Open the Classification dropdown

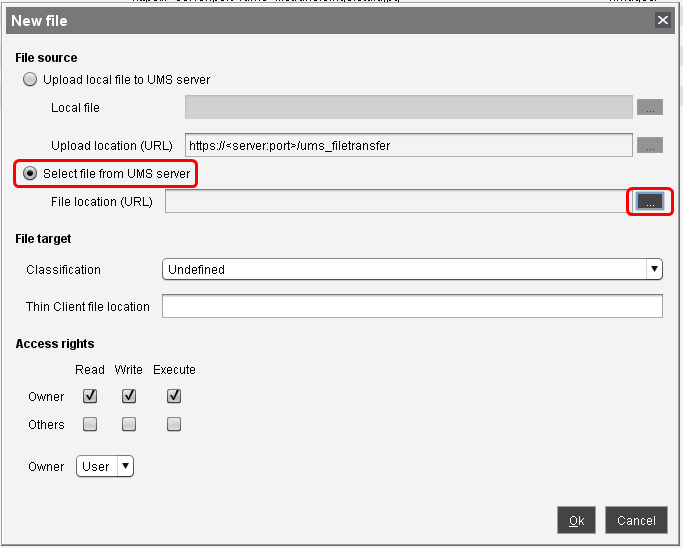click(412, 269)
